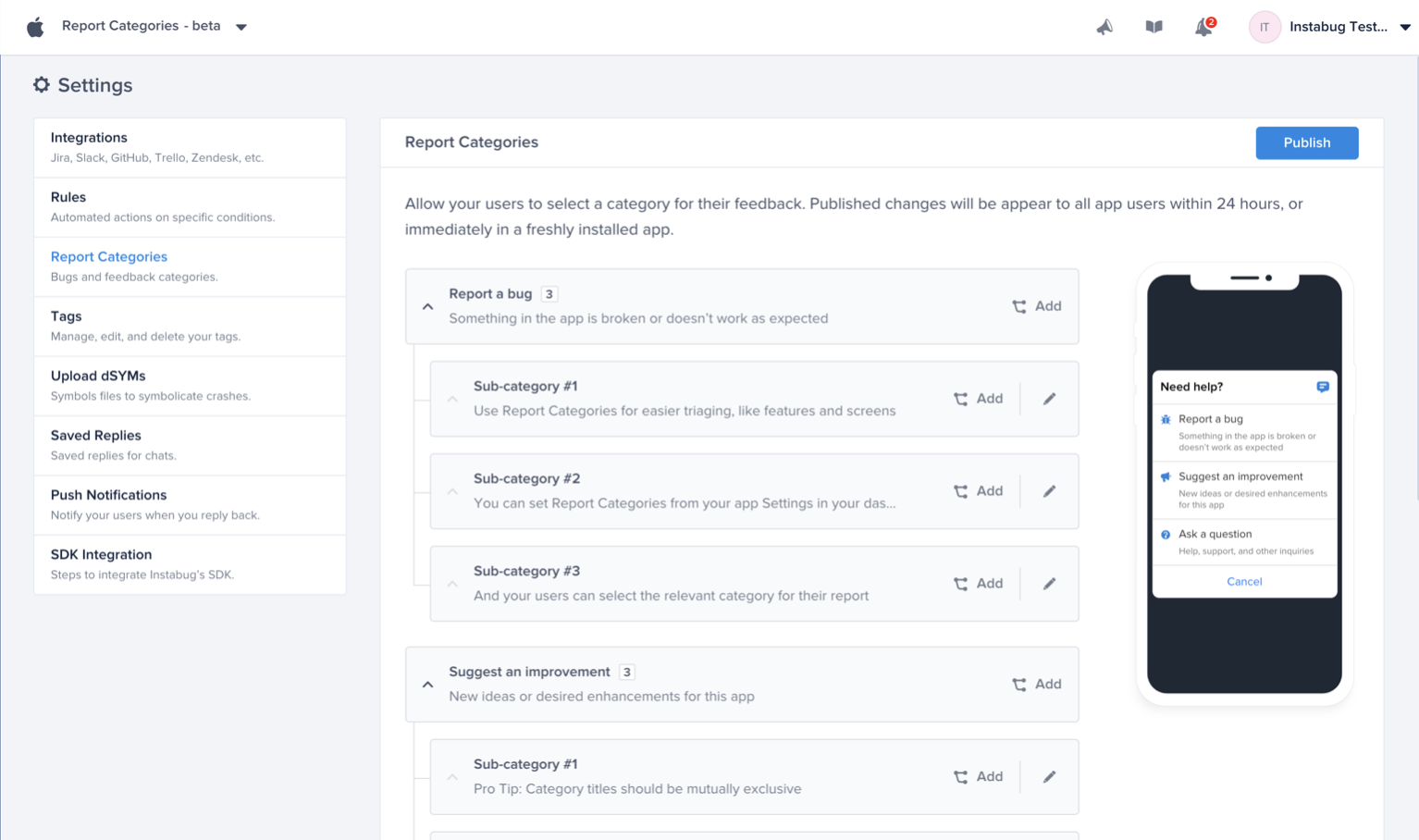Add item to Sub-category #1 under Suggest an improvement
Viewport: 1419px width, 840px height.
coord(978,777)
